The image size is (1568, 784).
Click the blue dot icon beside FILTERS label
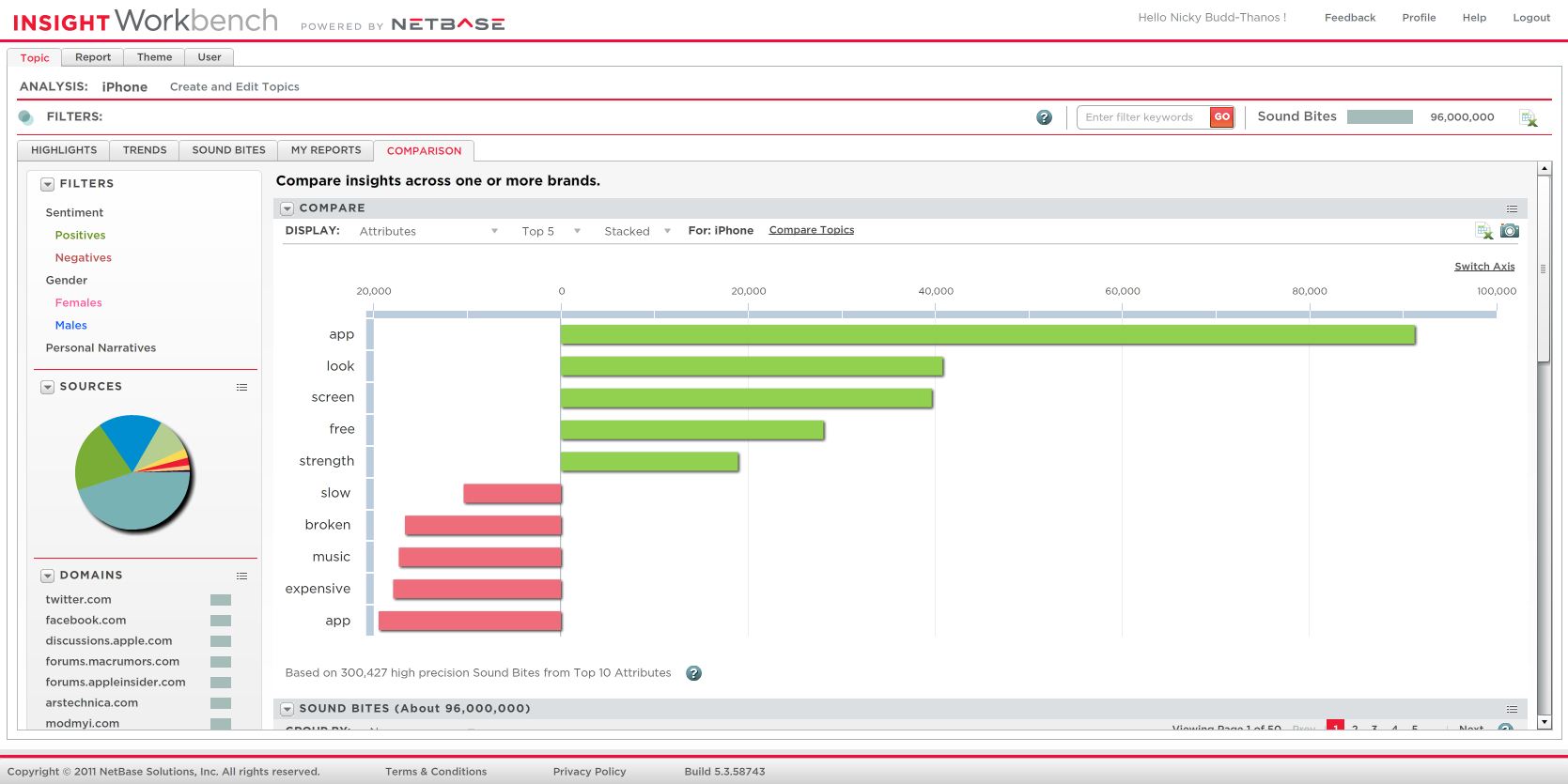click(25, 117)
